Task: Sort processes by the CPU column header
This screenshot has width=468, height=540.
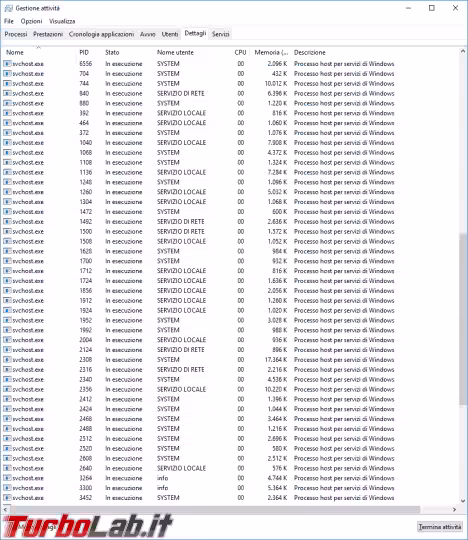Action: pos(240,52)
